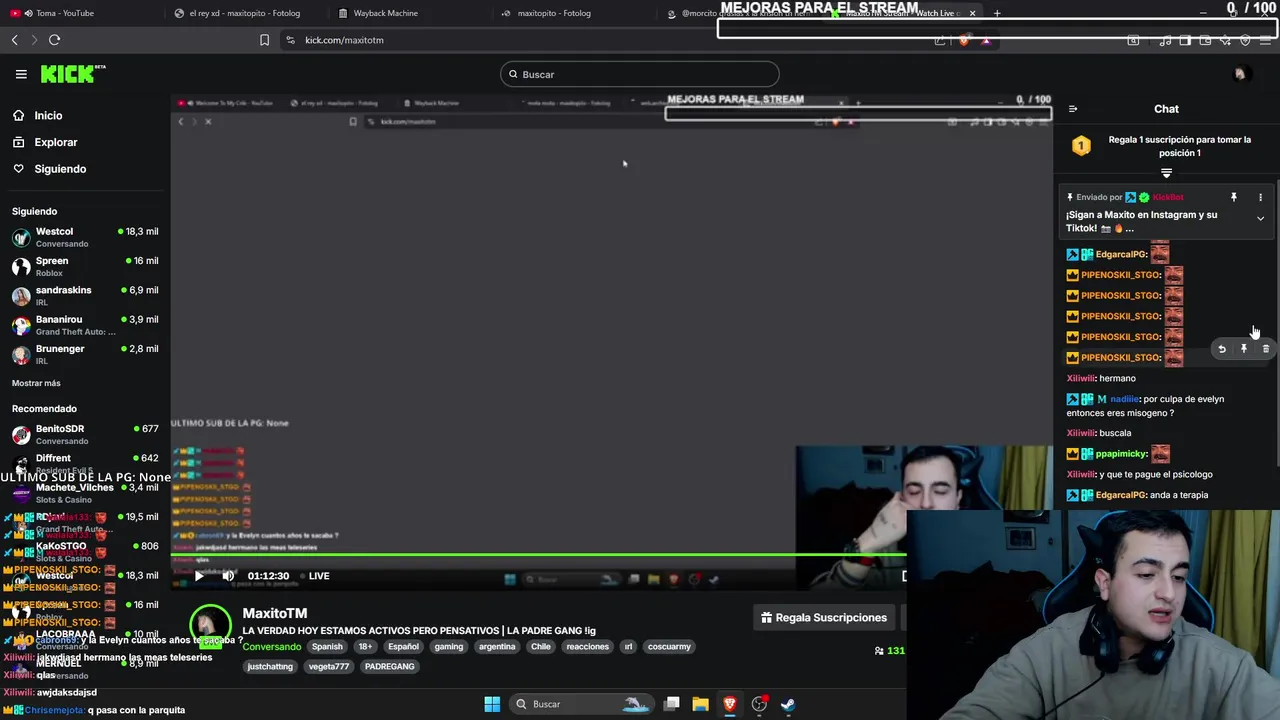1280x720 pixels.
Task: Open sandraskins channel in sidebar
Action: (x=85, y=296)
